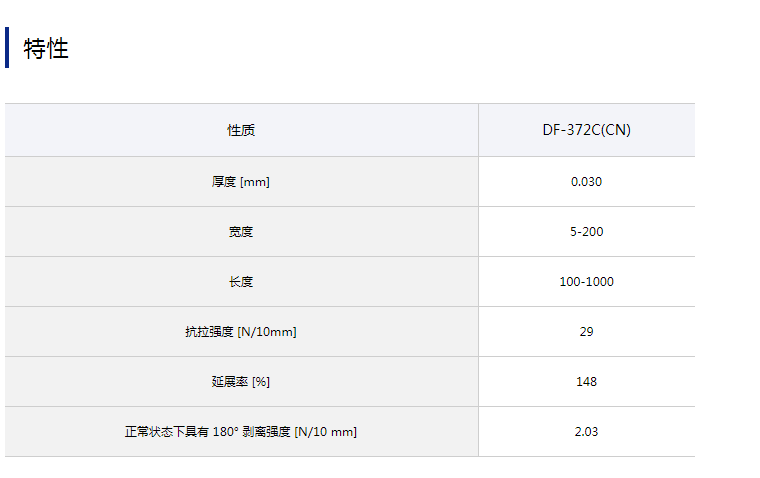
Task: Select the 5-200 width value
Action: pyautogui.click(x=586, y=232)
